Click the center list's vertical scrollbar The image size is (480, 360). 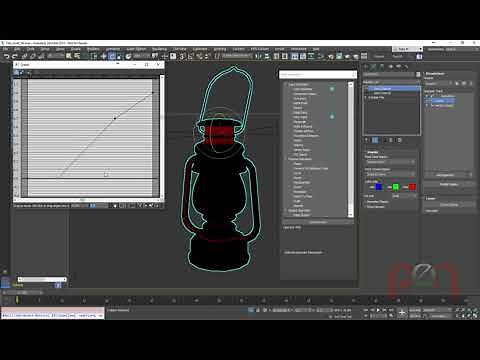tap(350, 150)
